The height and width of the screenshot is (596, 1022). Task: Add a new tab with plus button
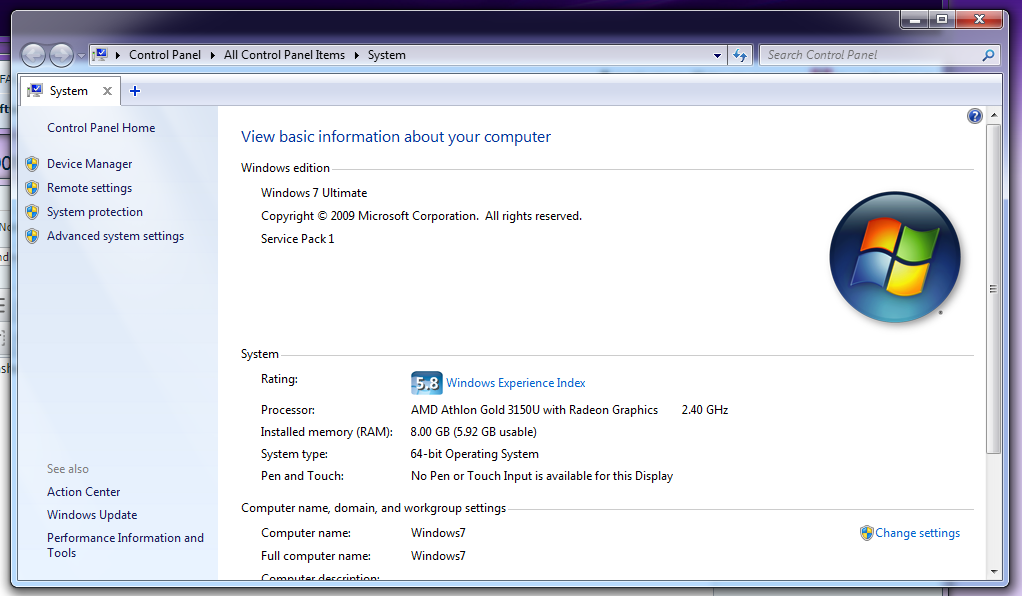(x=135, y=91)
